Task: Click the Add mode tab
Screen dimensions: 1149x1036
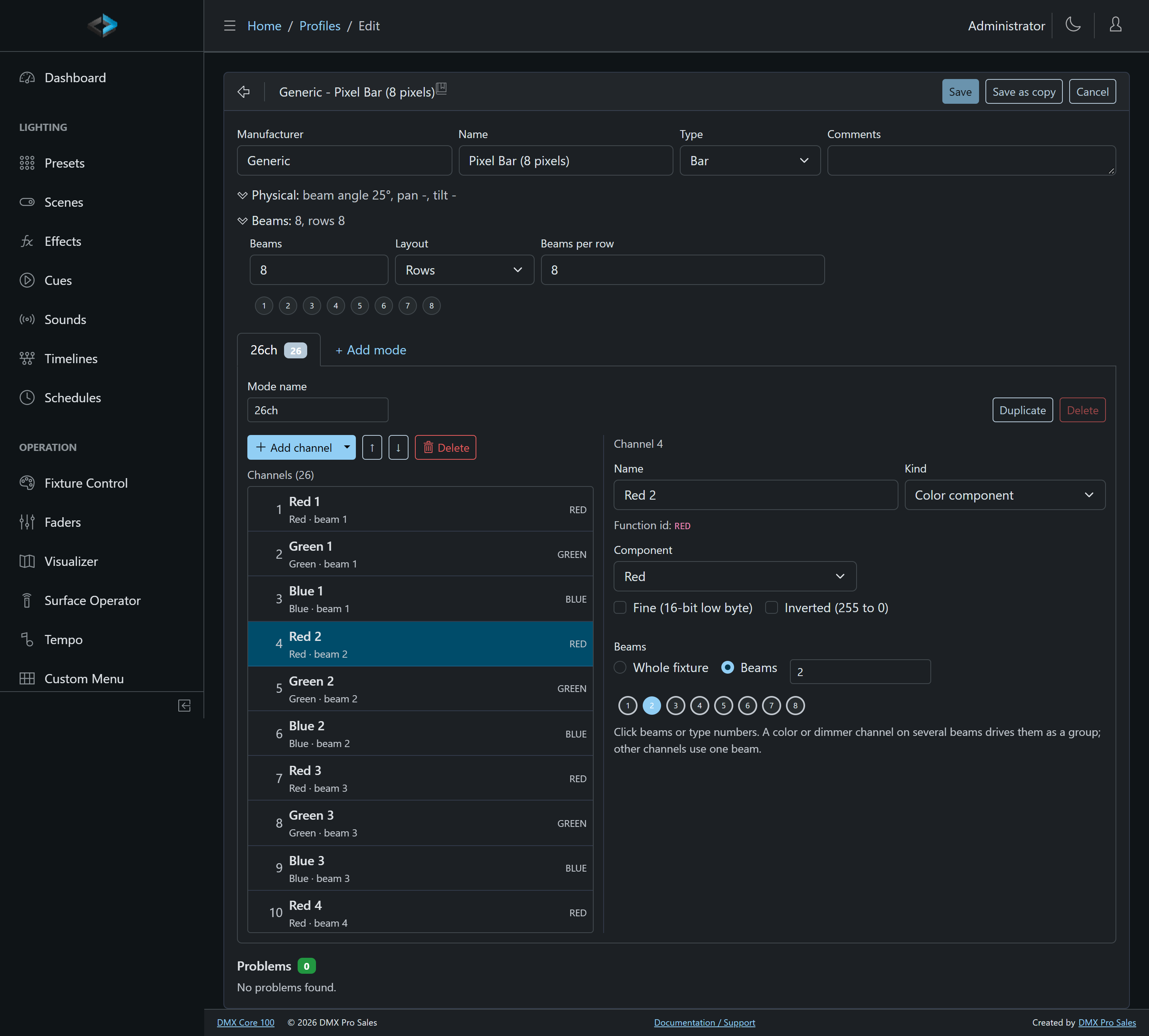Action: pos(371,350)
